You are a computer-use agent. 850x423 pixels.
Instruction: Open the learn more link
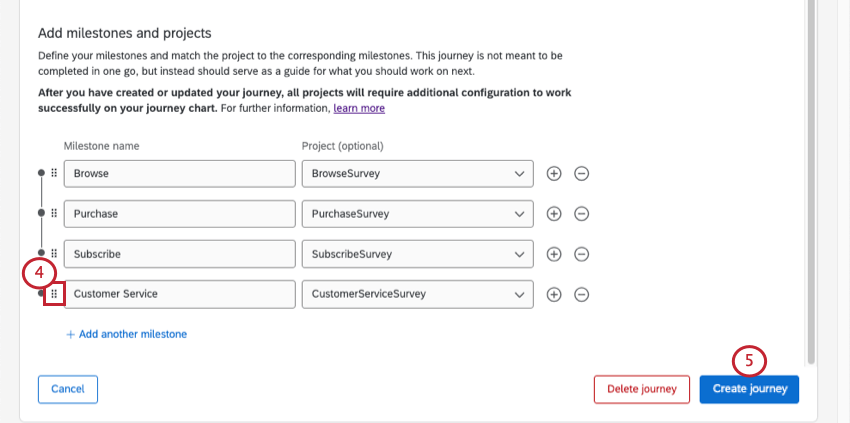pos(359,108)
